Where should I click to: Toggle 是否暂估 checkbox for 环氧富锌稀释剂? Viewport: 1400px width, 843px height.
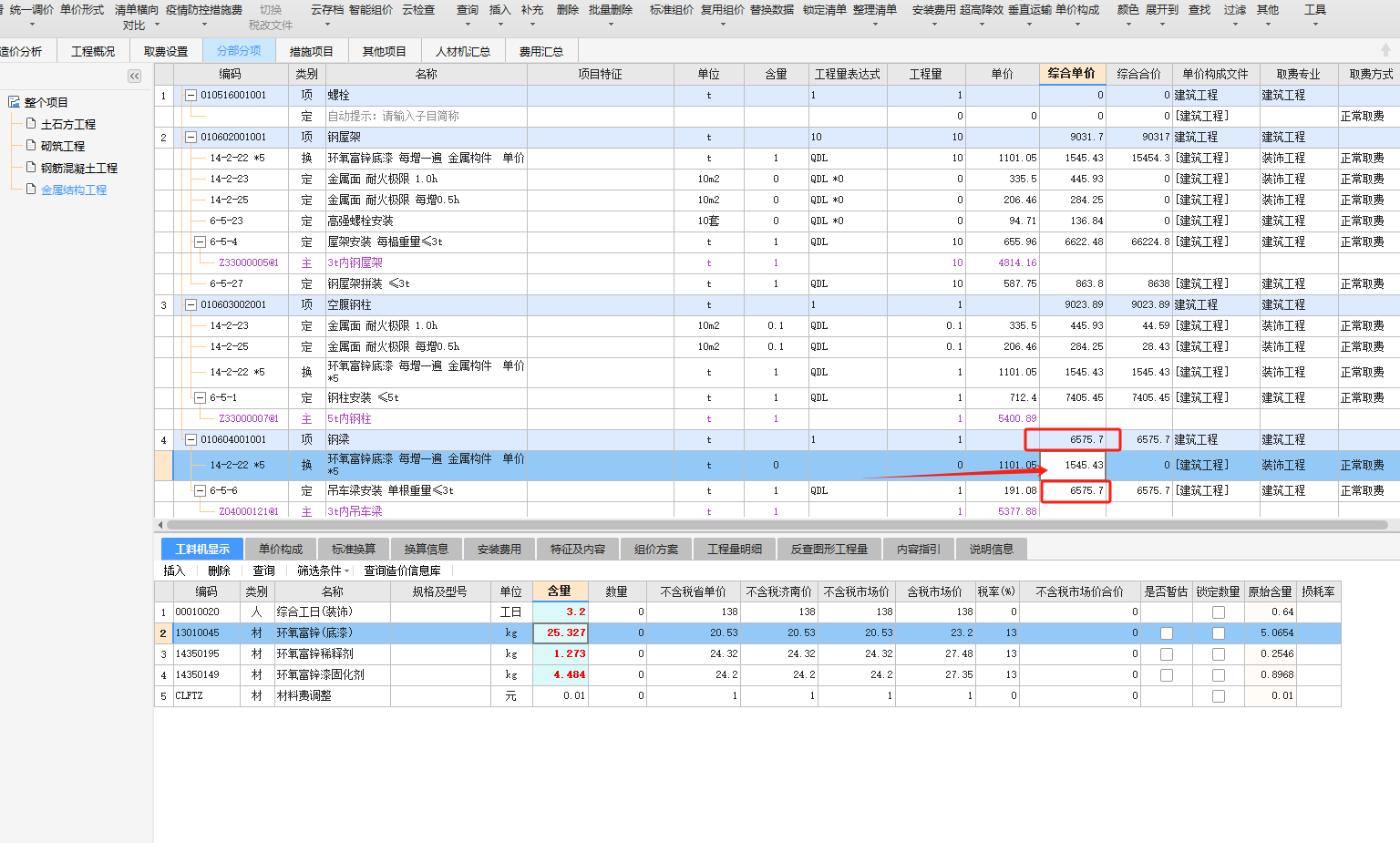pyautogui.click(x=1167, y=654)
